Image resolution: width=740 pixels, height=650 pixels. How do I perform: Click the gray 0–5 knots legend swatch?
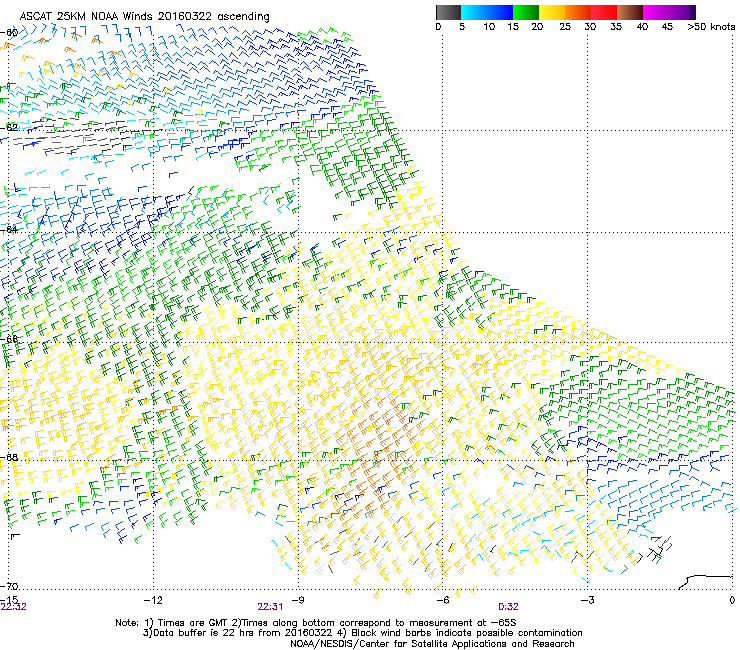coord(448,12)
